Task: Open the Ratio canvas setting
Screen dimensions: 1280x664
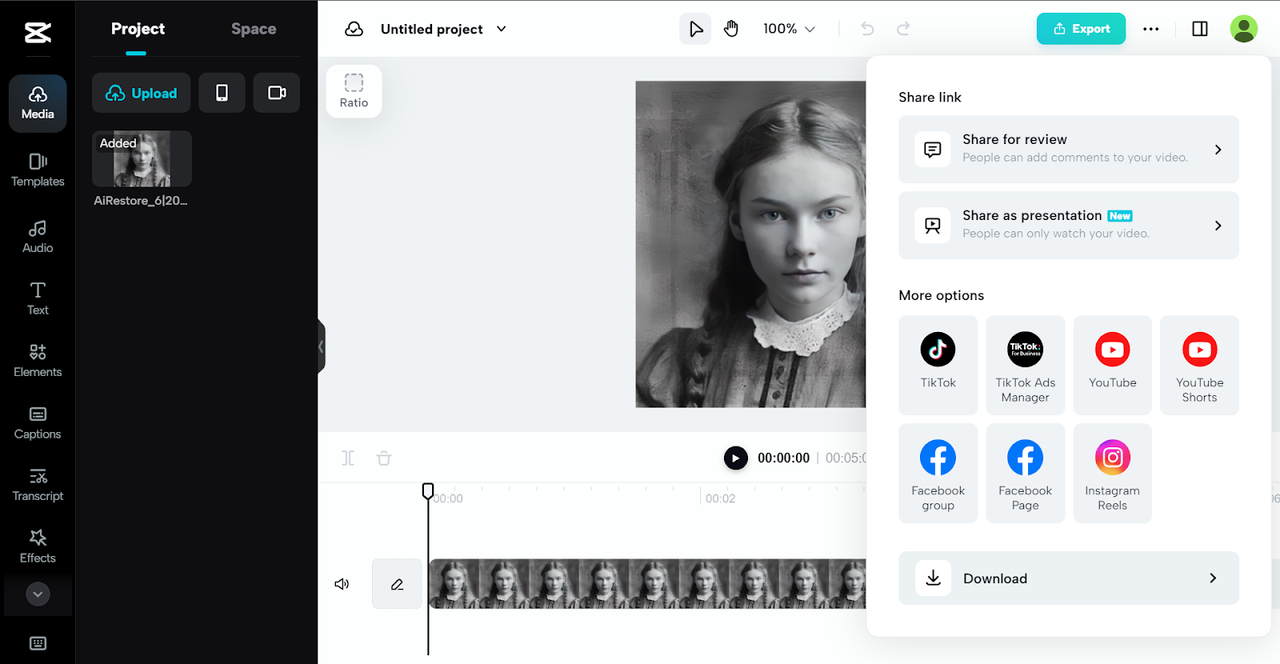Action: (354, 91)
